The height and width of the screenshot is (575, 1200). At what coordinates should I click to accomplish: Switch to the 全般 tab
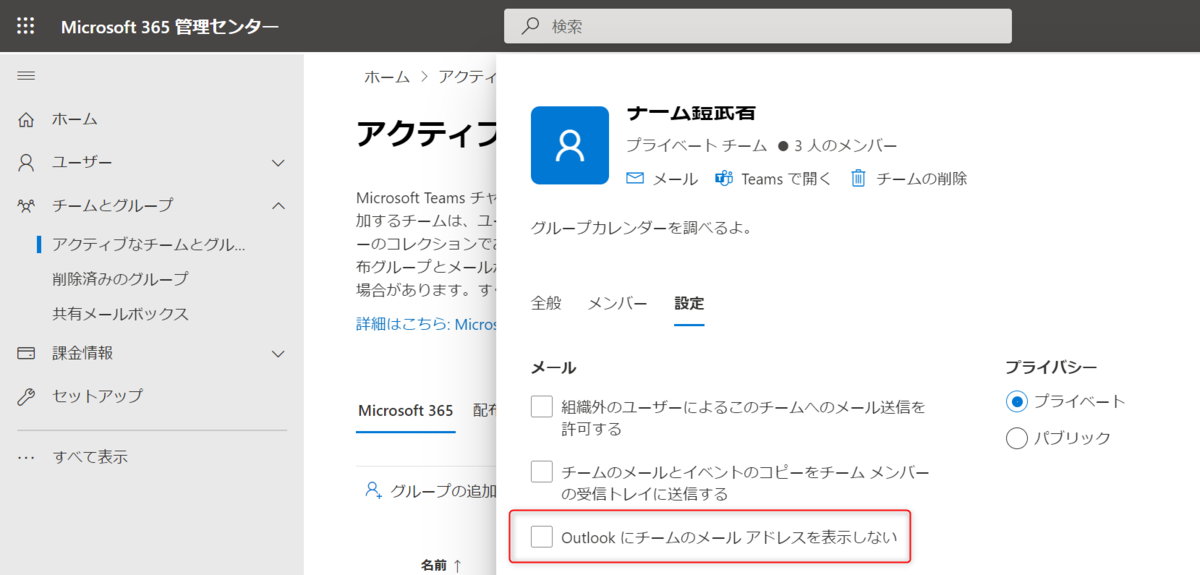point(546,303)
